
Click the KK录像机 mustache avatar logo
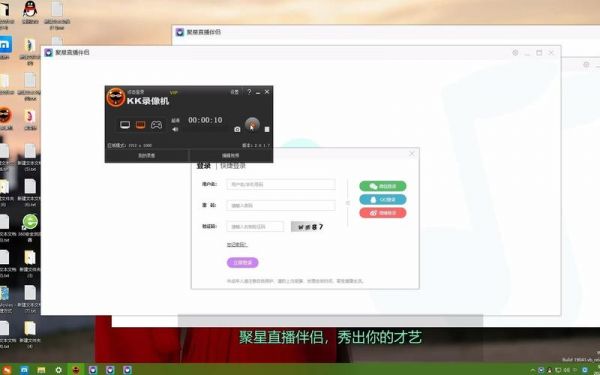[116, 97]
